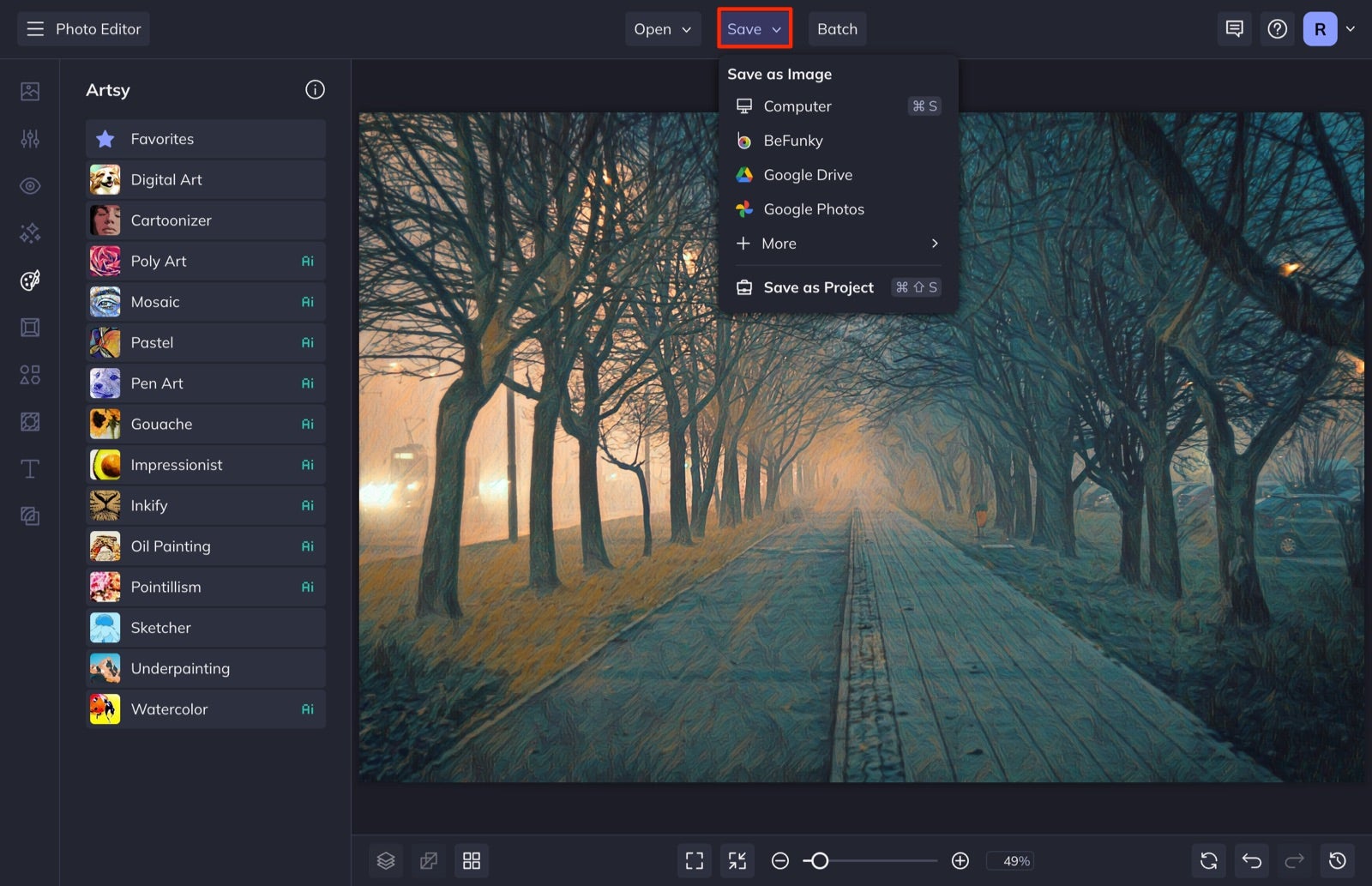Open the Adjust sliders panel
This screenshot has height=886, width=1372.
[x=29, y=138]
